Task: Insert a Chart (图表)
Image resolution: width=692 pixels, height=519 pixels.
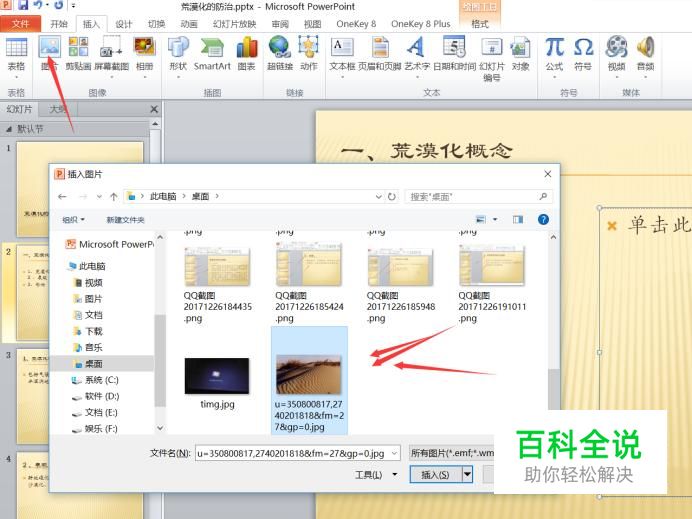Action: [247, 54]
